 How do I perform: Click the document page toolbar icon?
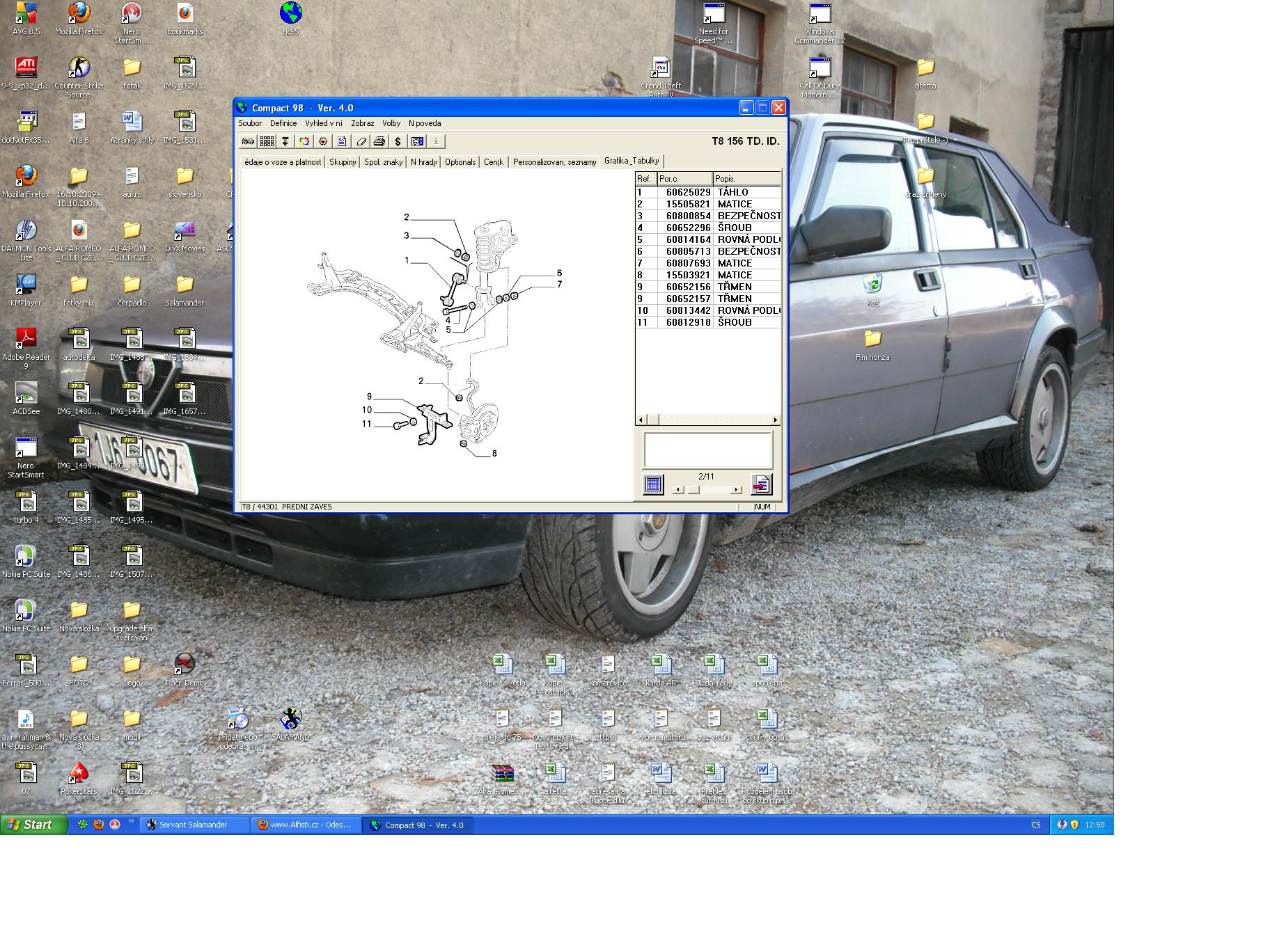coord(342,141)
